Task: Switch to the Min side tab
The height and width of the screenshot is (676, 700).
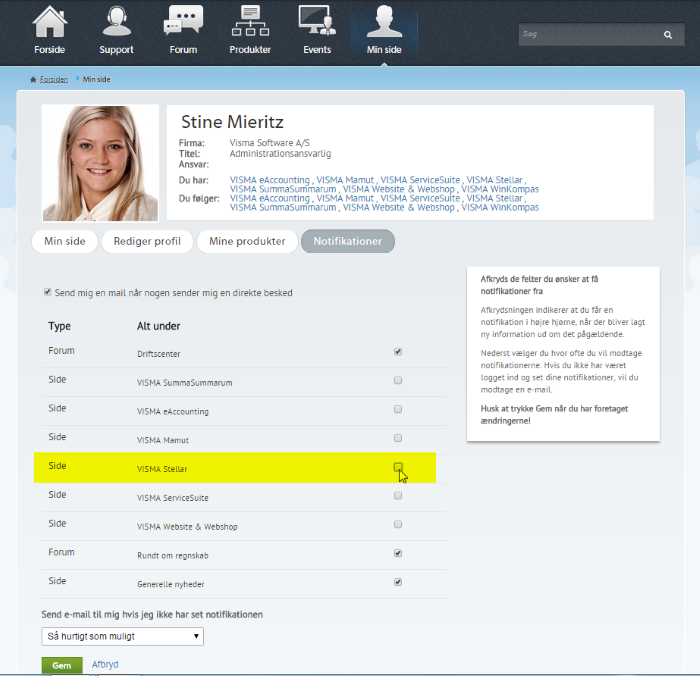Action: point(65,242)
